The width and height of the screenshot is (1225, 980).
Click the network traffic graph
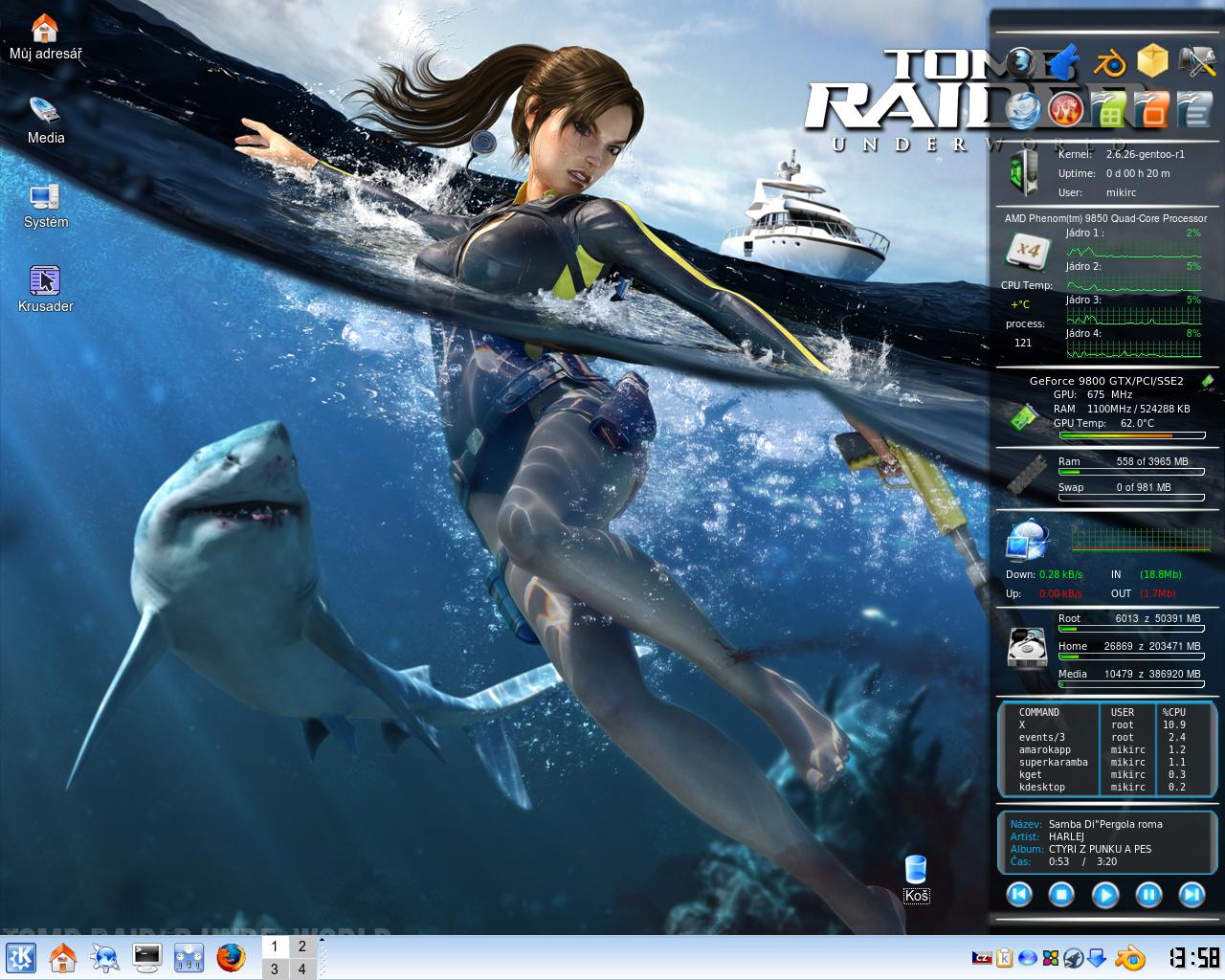click(x=1140, y=540)
